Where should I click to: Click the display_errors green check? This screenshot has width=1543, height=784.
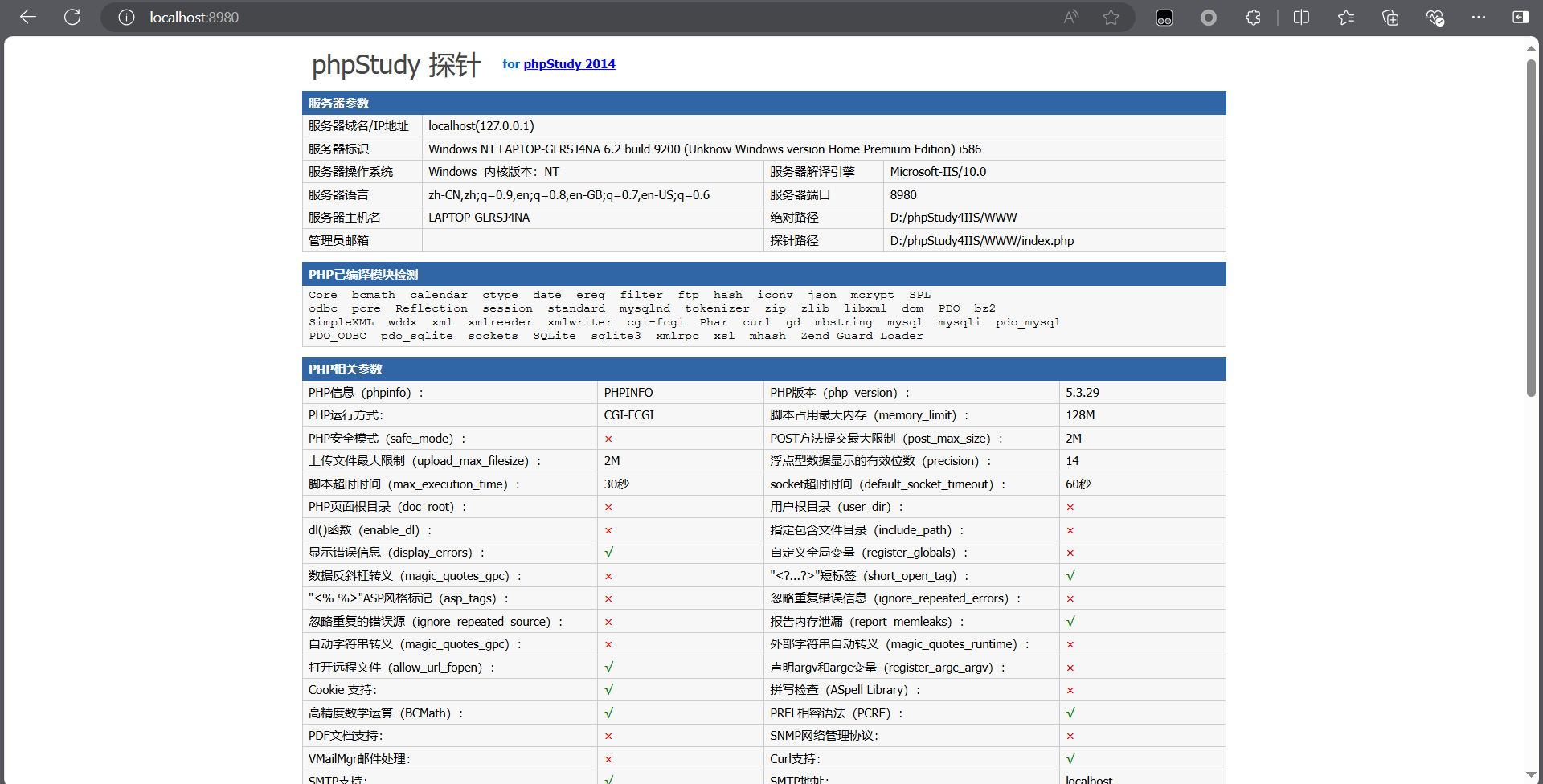click(x=608, y=552)
